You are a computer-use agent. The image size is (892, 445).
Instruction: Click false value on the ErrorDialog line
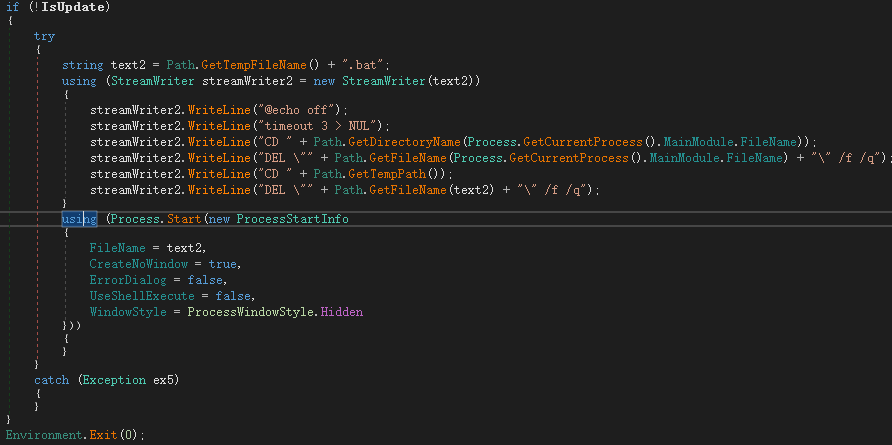205,280
